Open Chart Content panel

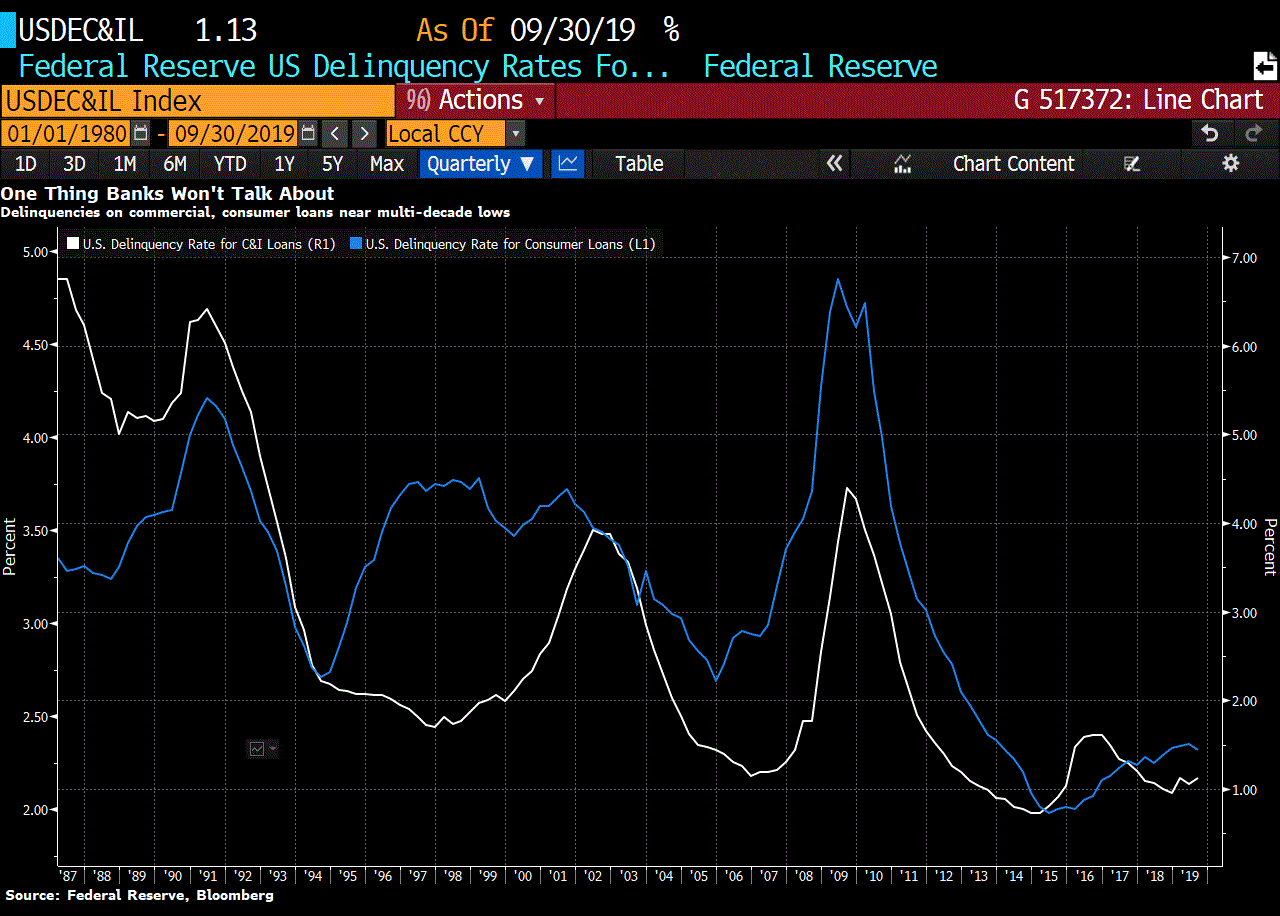pyautogui.click(x=1013, y=164)
